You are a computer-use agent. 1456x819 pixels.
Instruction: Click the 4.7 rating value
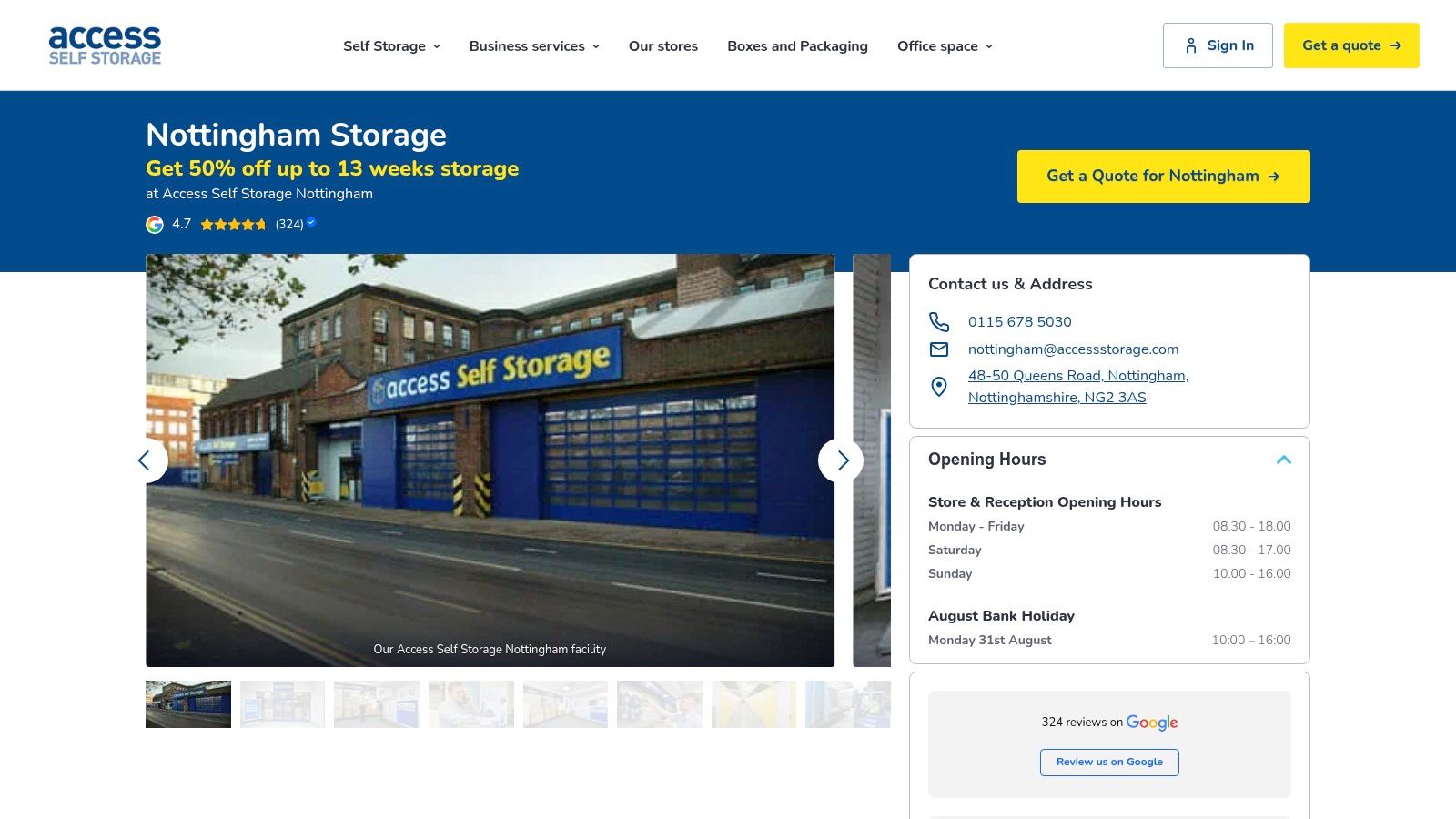pyautogui.click(x=182, y=224)
